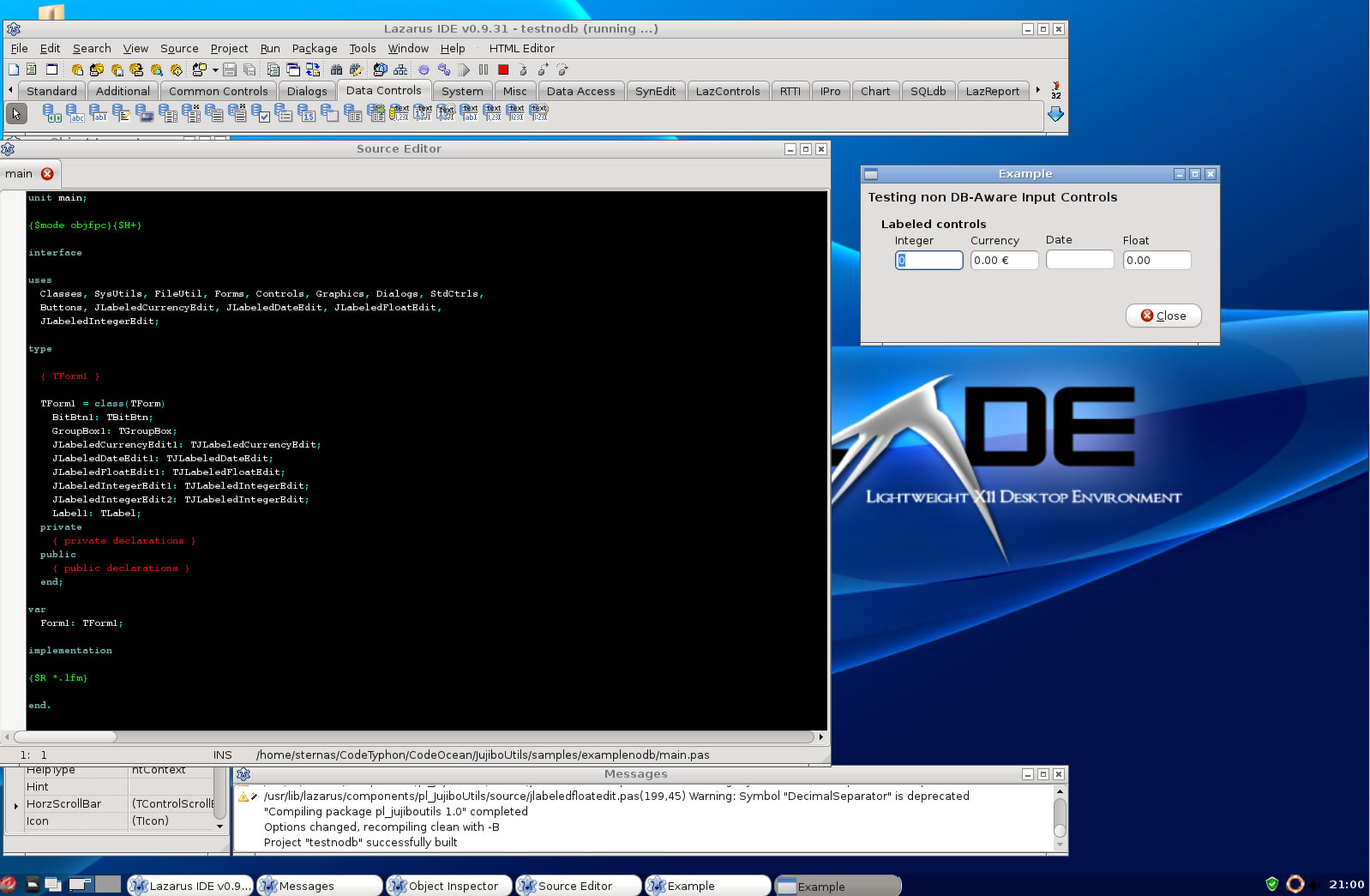Click the Save All toolbar icon

[x=249, y=69]
